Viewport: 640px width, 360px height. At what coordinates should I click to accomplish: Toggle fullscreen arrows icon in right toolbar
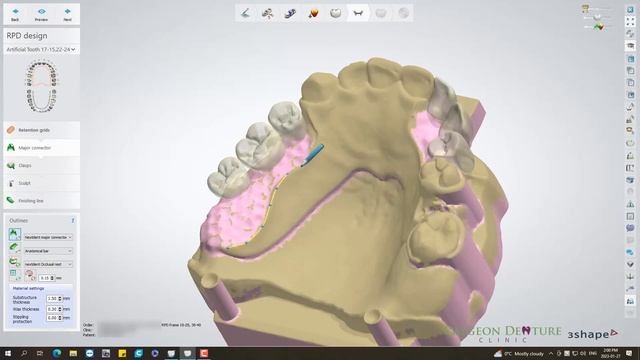(x=630, y=22)
